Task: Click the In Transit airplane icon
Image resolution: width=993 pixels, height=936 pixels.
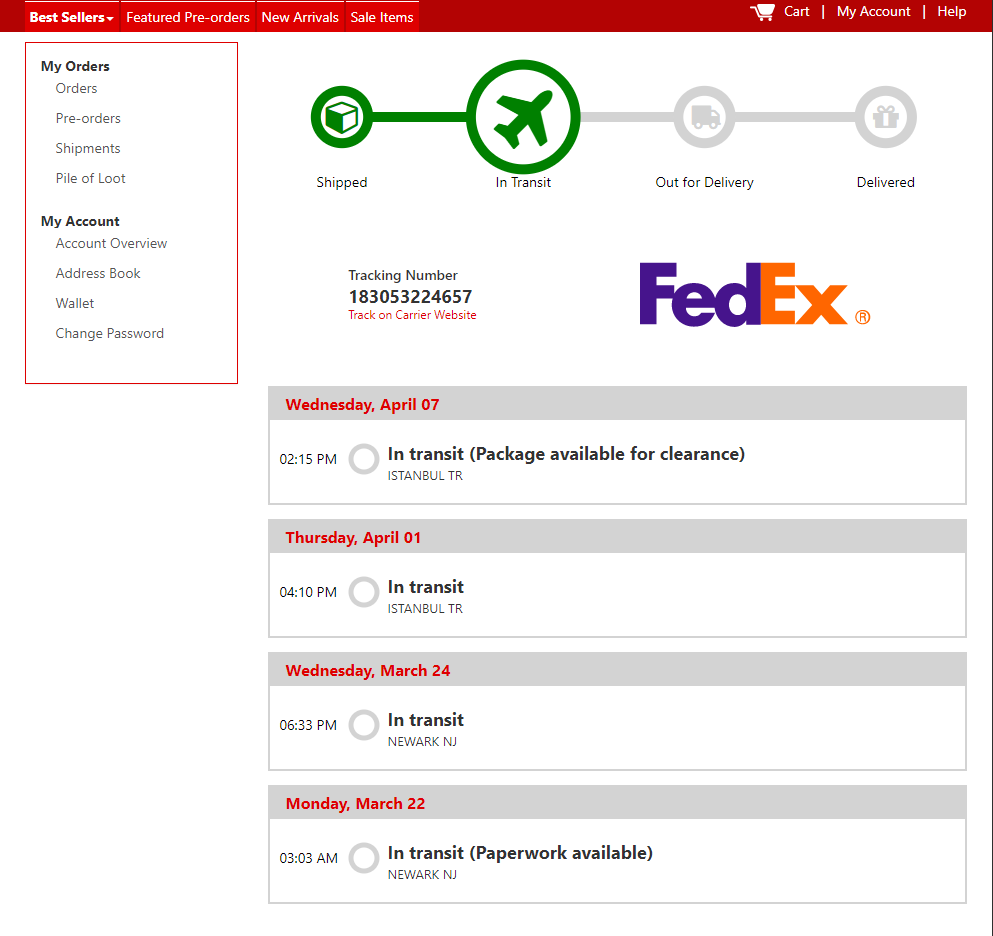Action: [523, 117]
